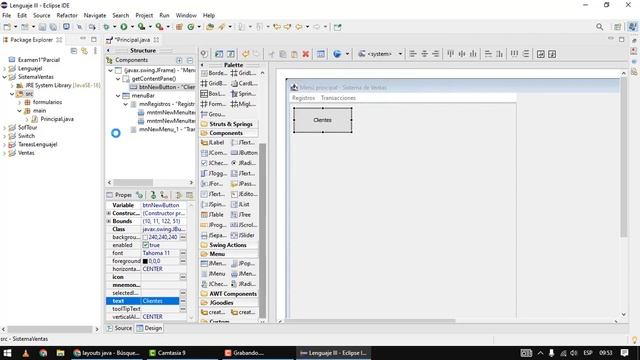The height and width of the screenshot is (360, 640).
Task: Click the Java perspective icon at top right
Action: [x=632, y=27]
